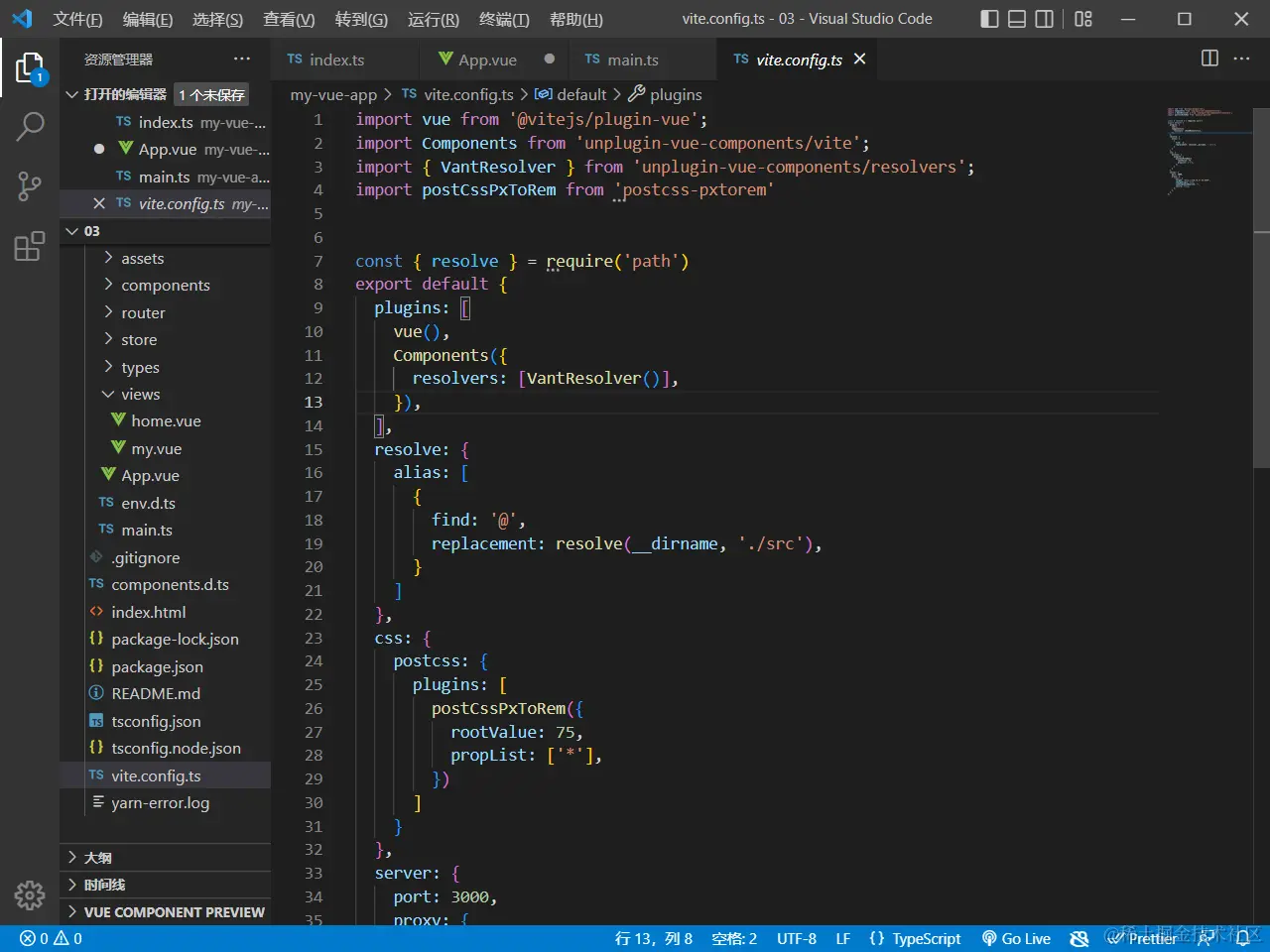Viewport: 1270px width, 952px height.
Task: Split the editor to the right
Action: 1209,59
